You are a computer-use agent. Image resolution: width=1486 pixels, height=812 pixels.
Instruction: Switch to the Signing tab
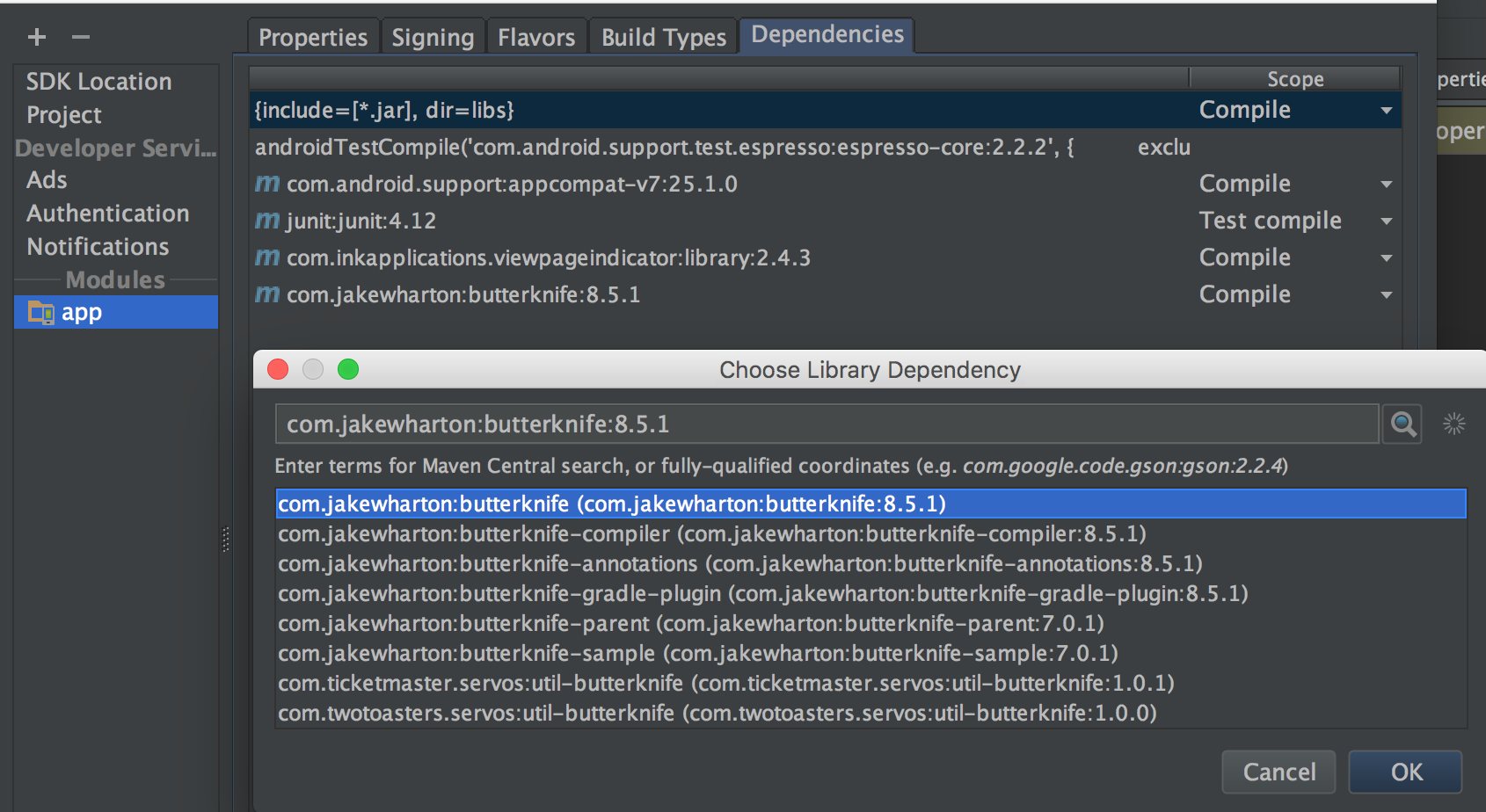point(433,37)
